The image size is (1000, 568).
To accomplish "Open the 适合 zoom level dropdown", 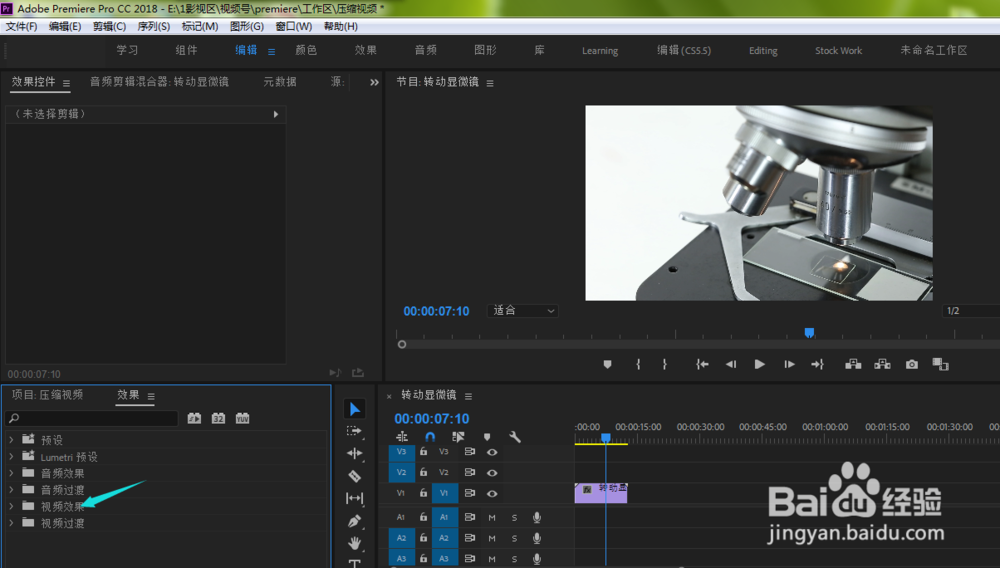I will [523, 311].
